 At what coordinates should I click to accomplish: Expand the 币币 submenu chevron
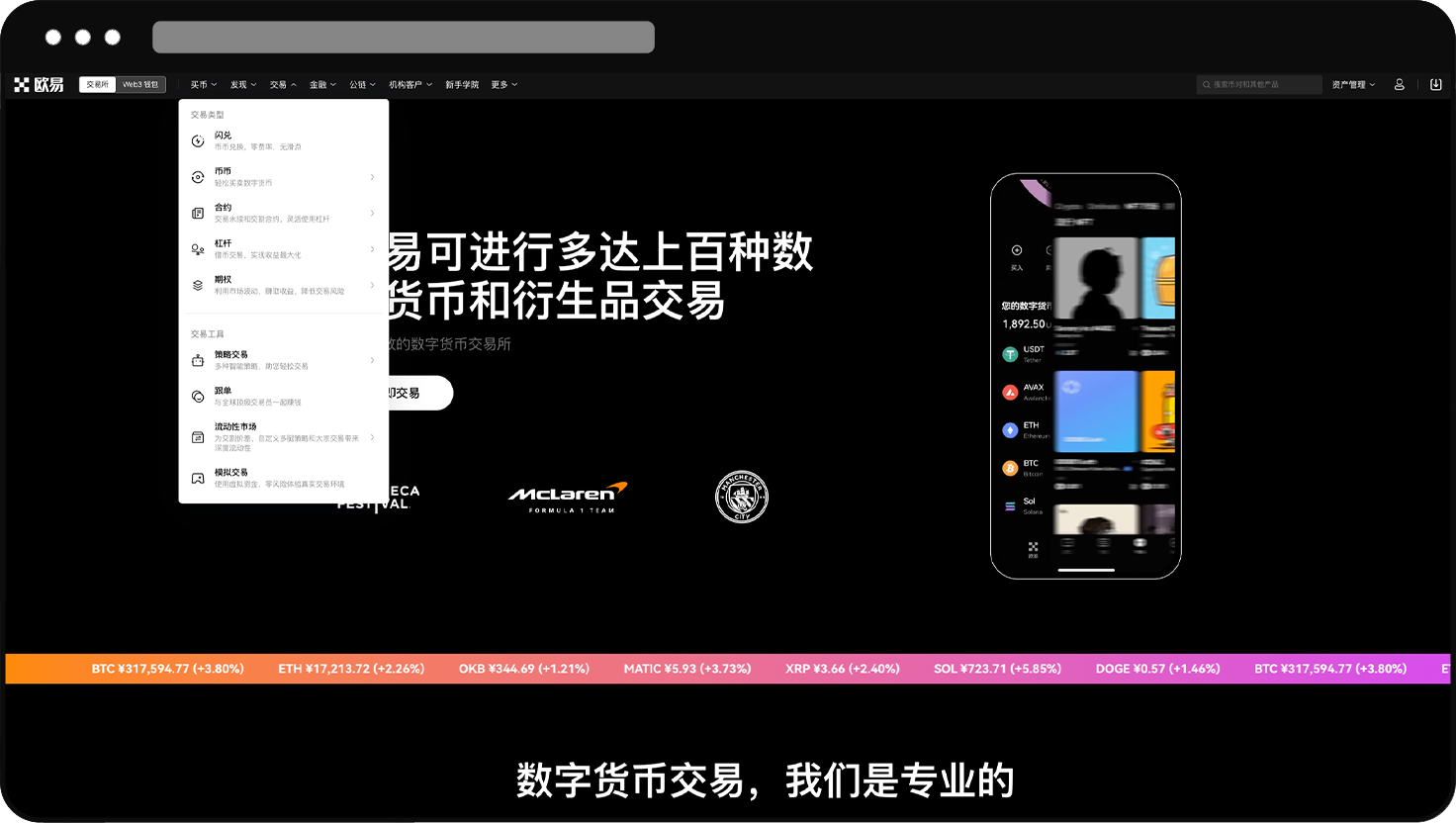coord(372,177)
